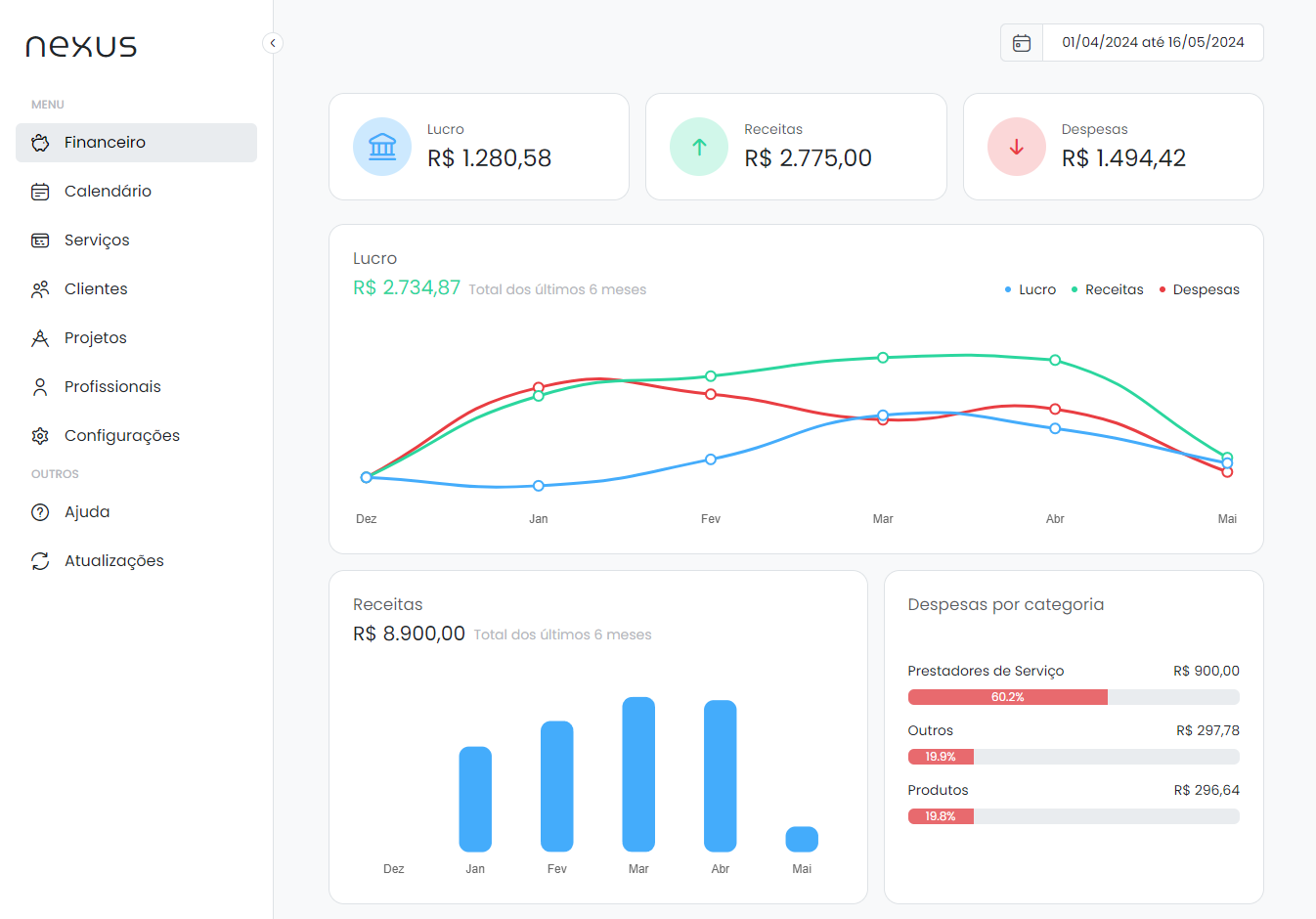Image resolution: width=1316 pixels, height=919 pixels.
Task: Toggle the Receitas series in chart legend
Action: point(1107,289)
